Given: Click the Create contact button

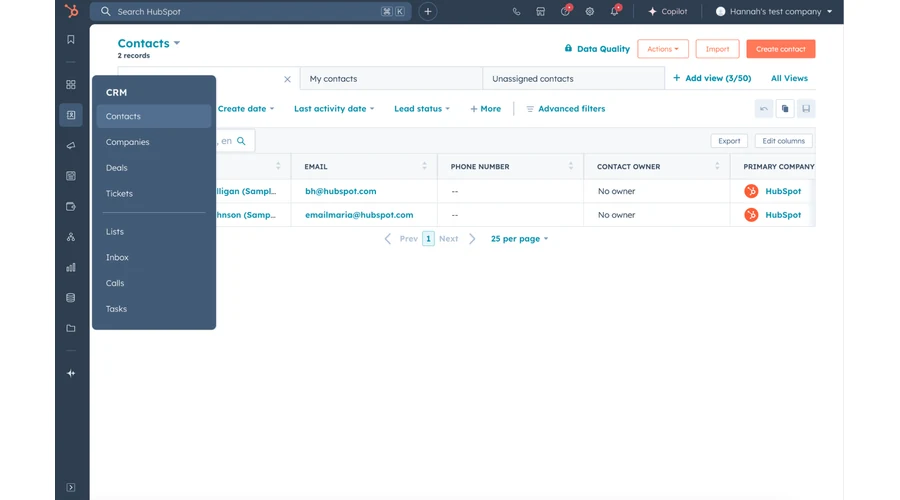Looking at the screenshot, I should (781, 49).
